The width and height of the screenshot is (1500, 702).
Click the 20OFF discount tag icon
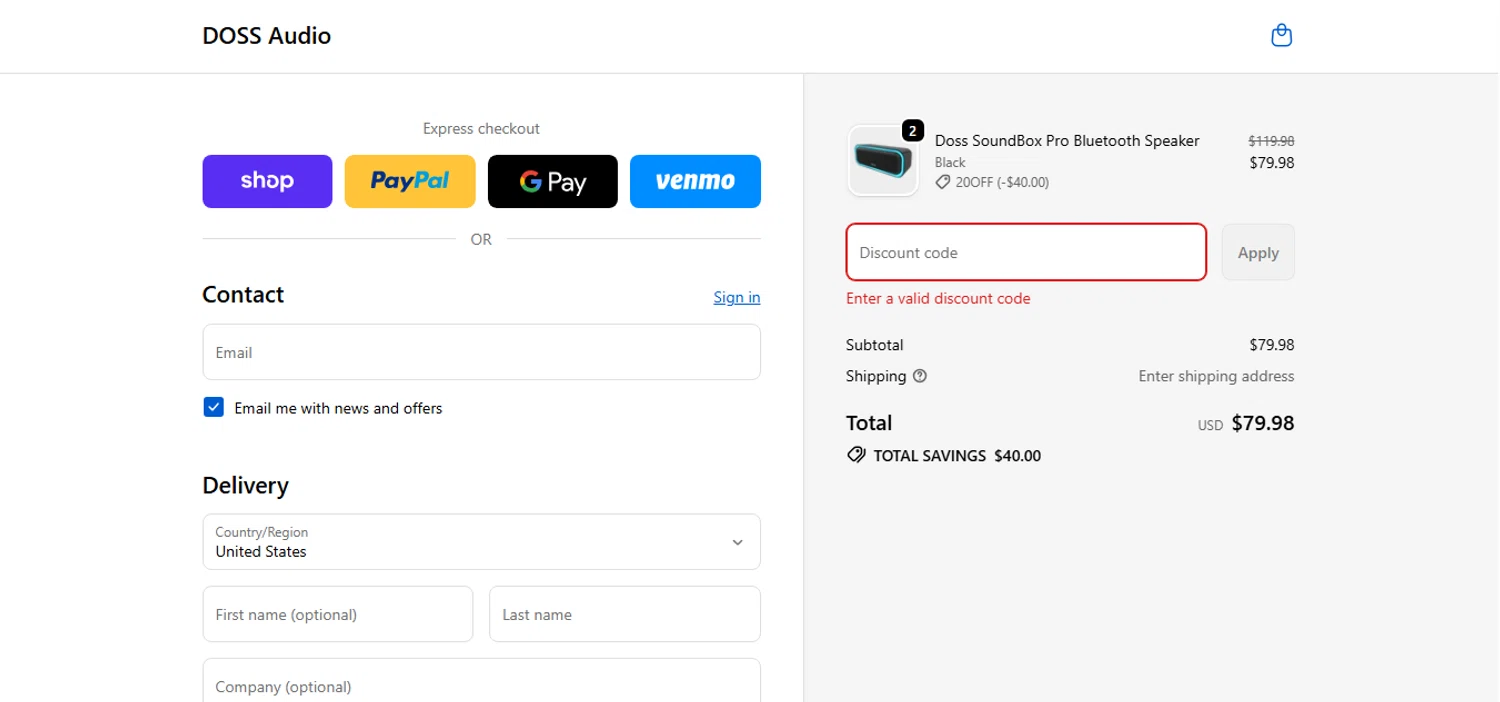click(942, 182)
